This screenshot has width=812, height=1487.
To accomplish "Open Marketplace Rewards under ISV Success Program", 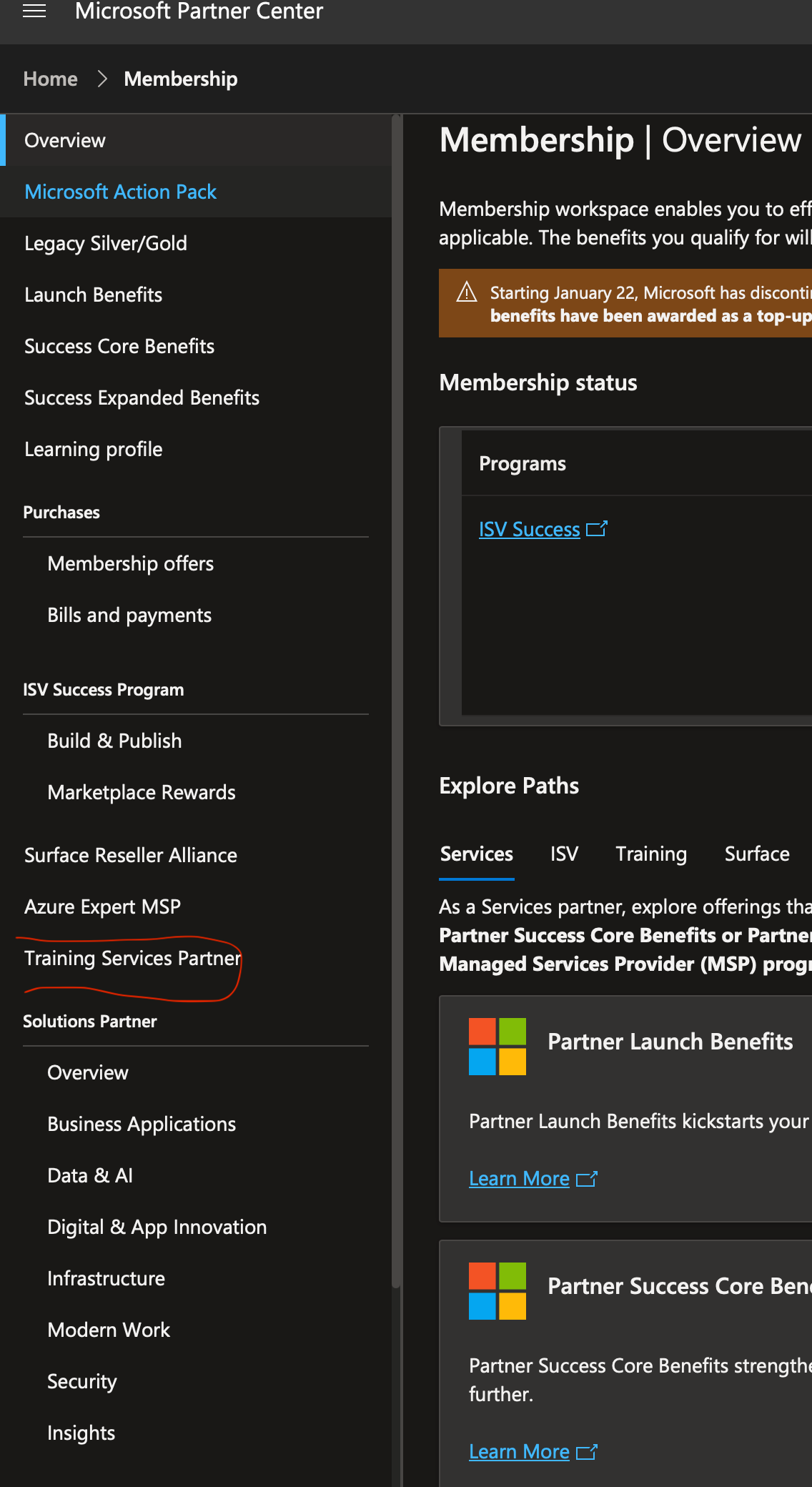I will (142, 792).
